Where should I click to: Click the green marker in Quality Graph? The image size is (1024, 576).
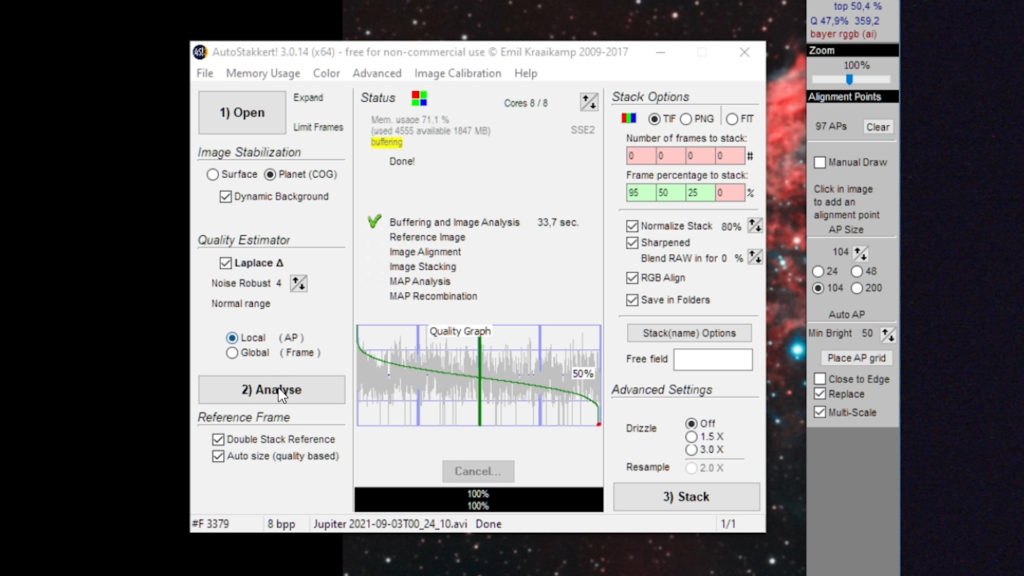[480, 382]
